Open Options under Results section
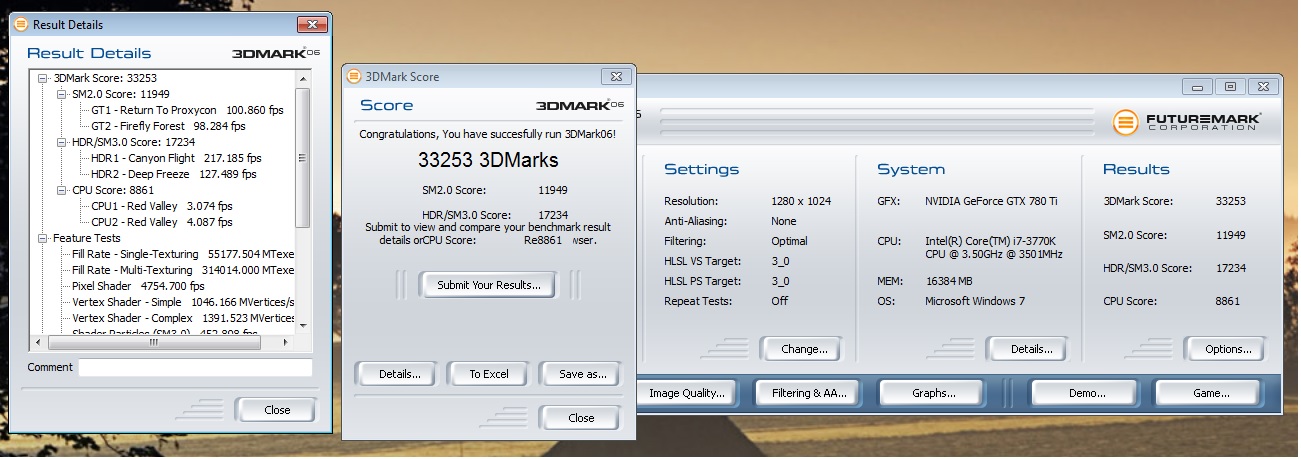Image resolution: width=1301 pixels, height=459 pixels. [1226, 349]
